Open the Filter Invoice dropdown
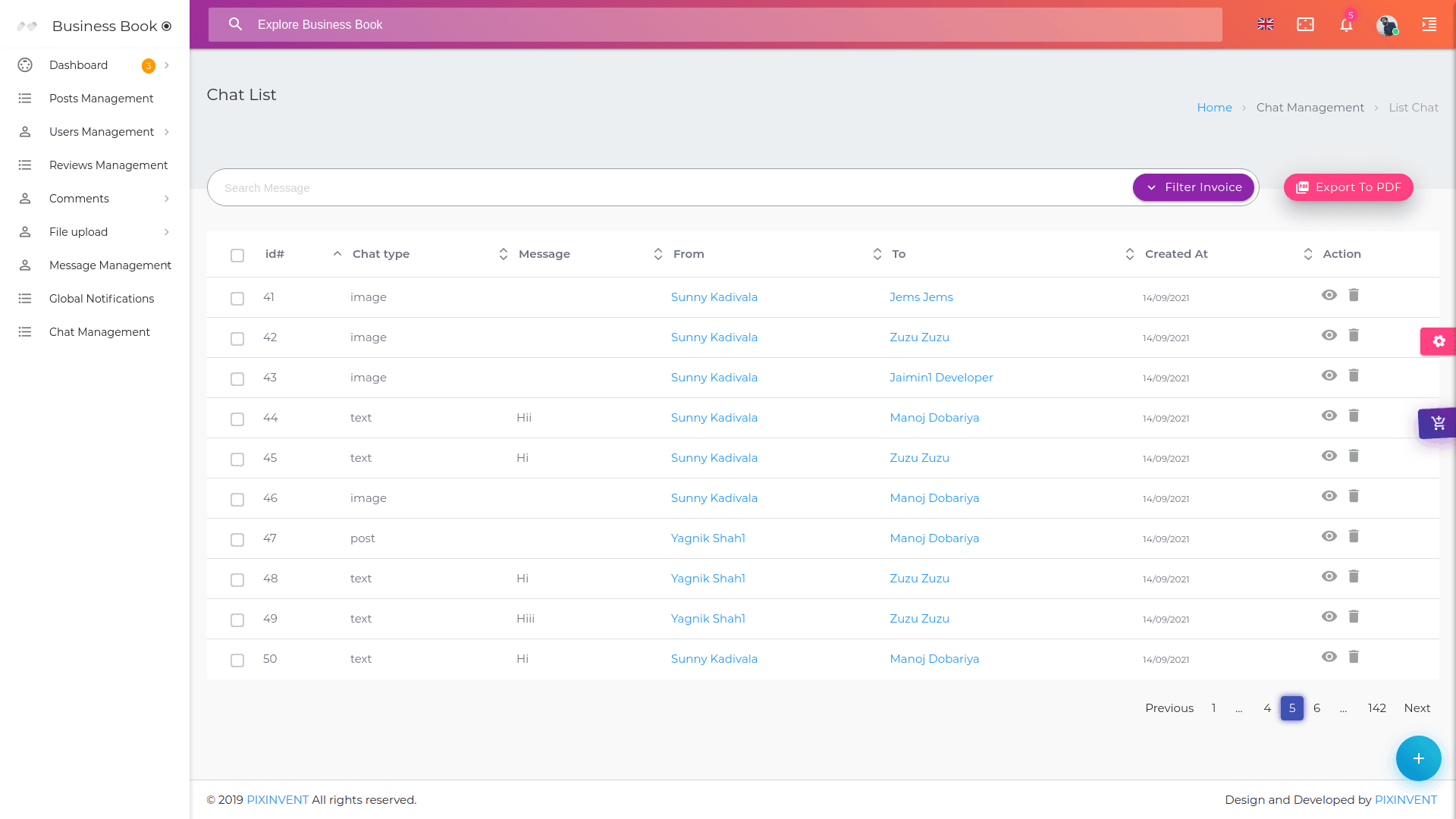This screenshot has width=1456, height=819. [1194, 187]
